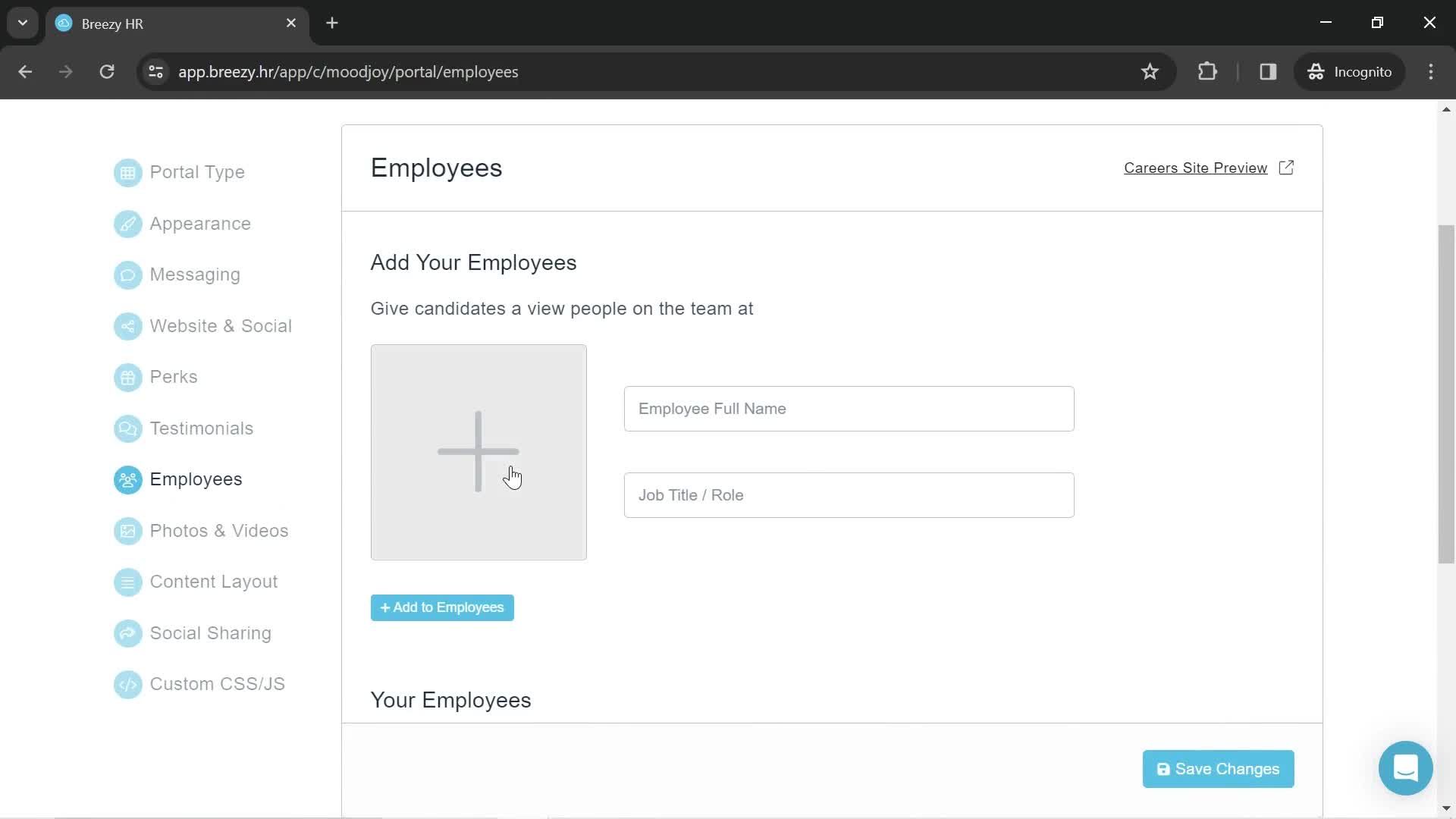Click the Social Sharing sidebar item

pos(211,632)
